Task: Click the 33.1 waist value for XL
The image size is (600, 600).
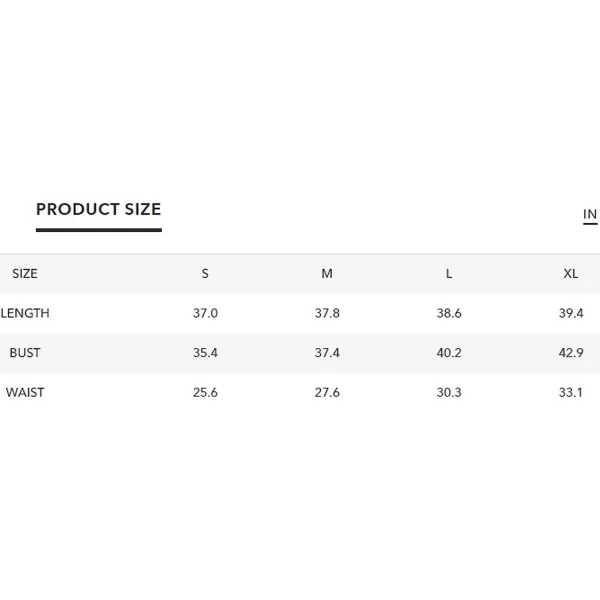Action: 571,393
